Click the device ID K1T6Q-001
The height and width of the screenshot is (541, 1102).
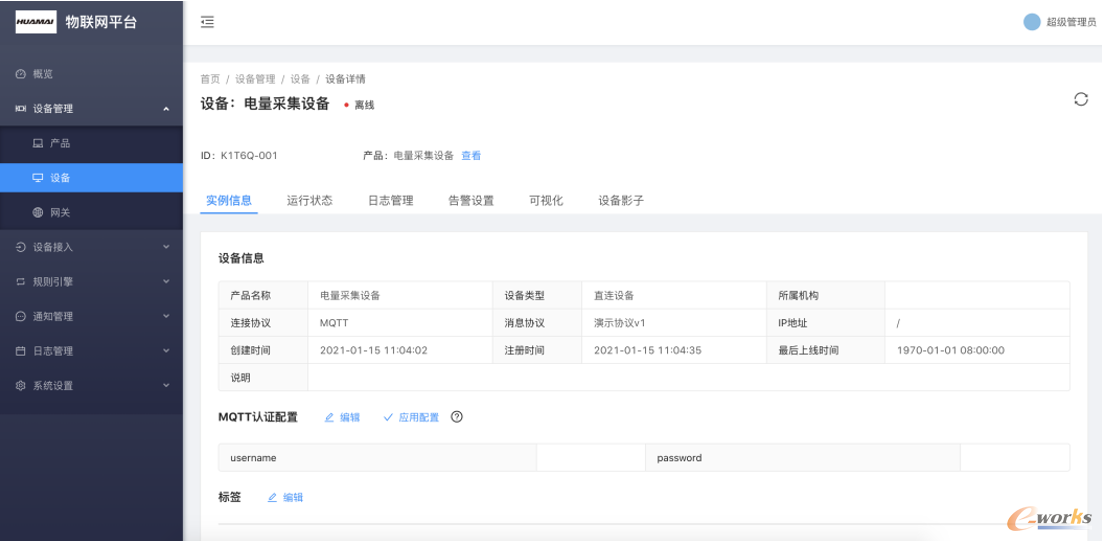[x=249, y=156]
